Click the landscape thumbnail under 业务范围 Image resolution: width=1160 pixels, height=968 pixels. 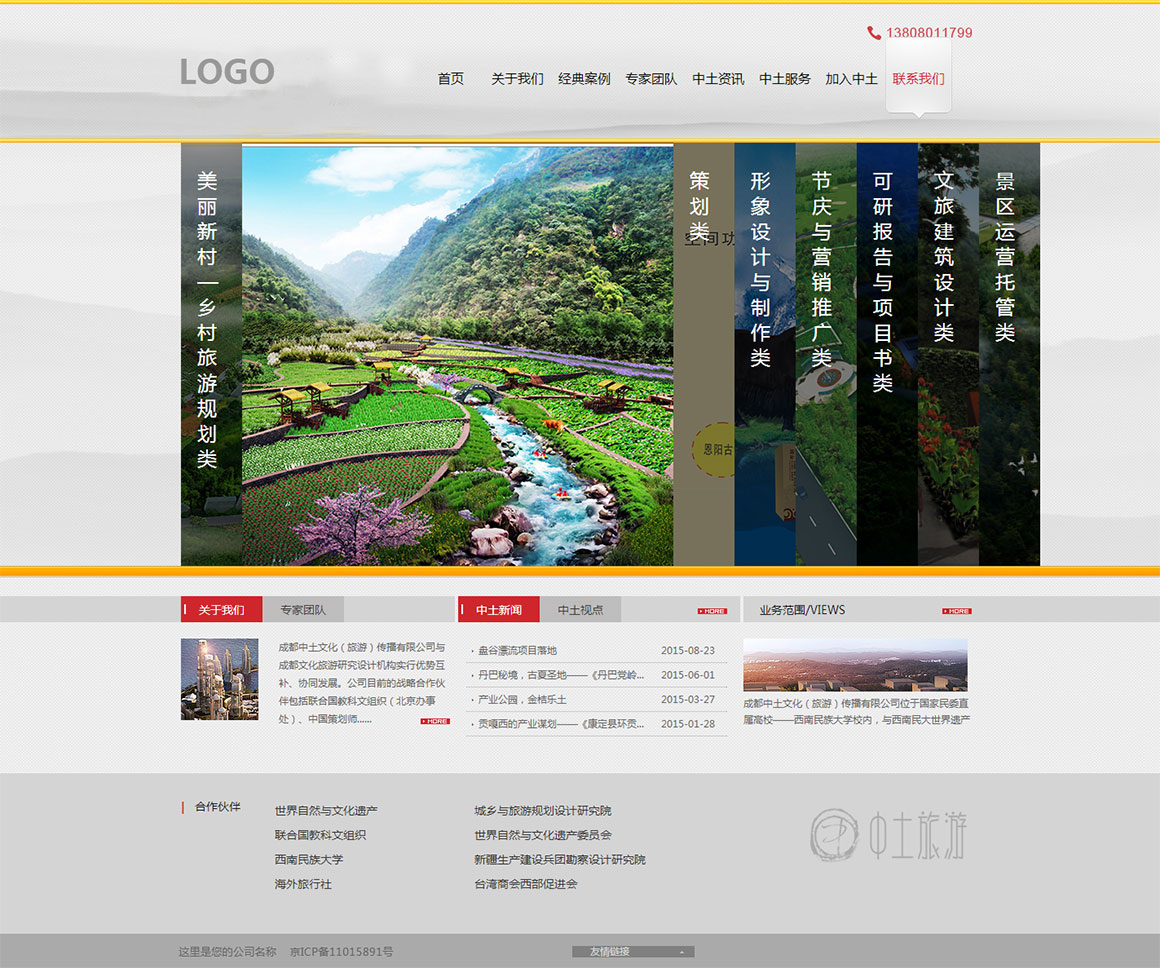(x=855, y=665)
